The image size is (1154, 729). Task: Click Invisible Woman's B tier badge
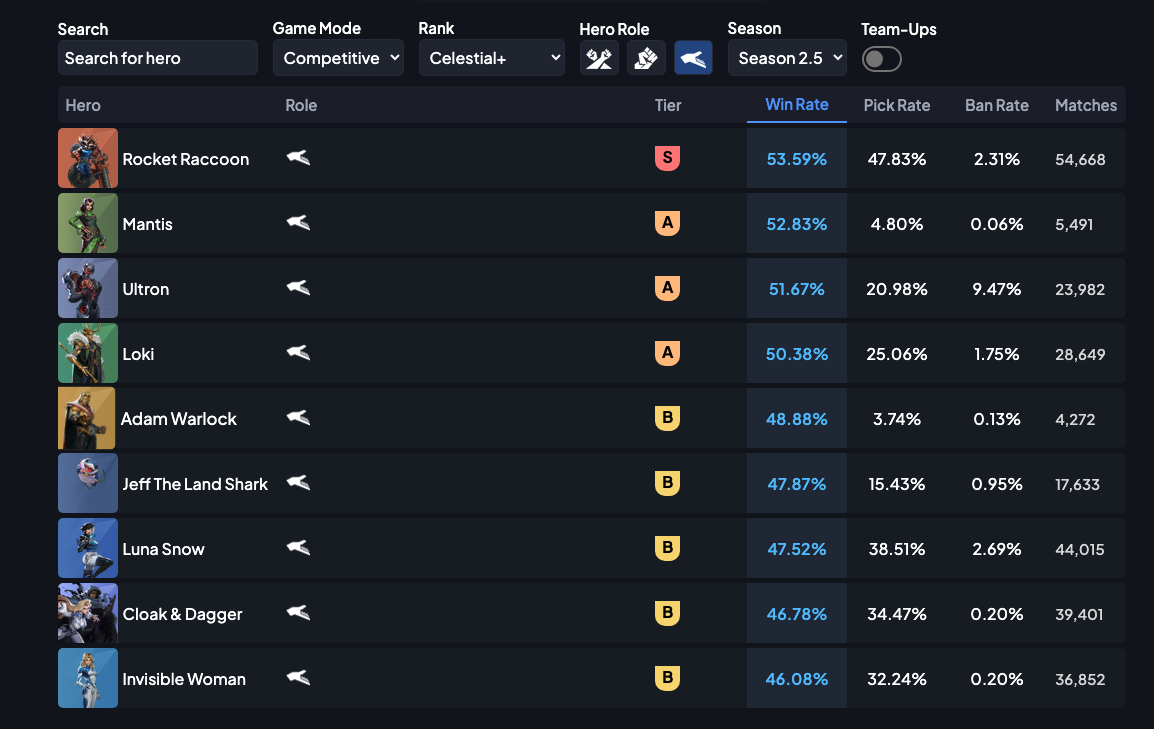tap(668, 678)
